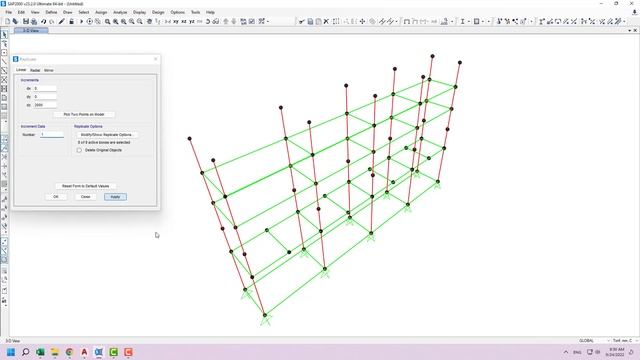Select the 3-D View window tab

(x=31, y=31)
